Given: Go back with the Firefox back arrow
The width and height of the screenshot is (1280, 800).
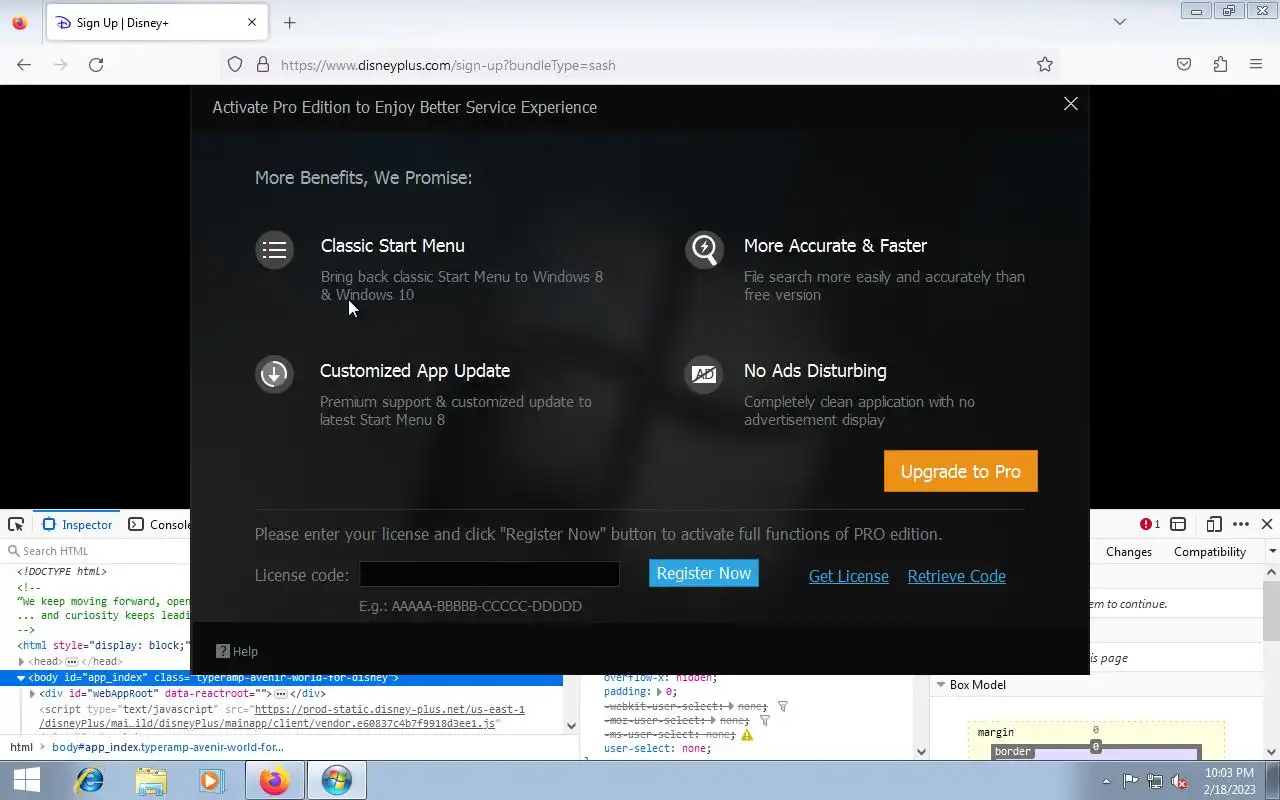Looking at the screenshot, I should point(24,65).
